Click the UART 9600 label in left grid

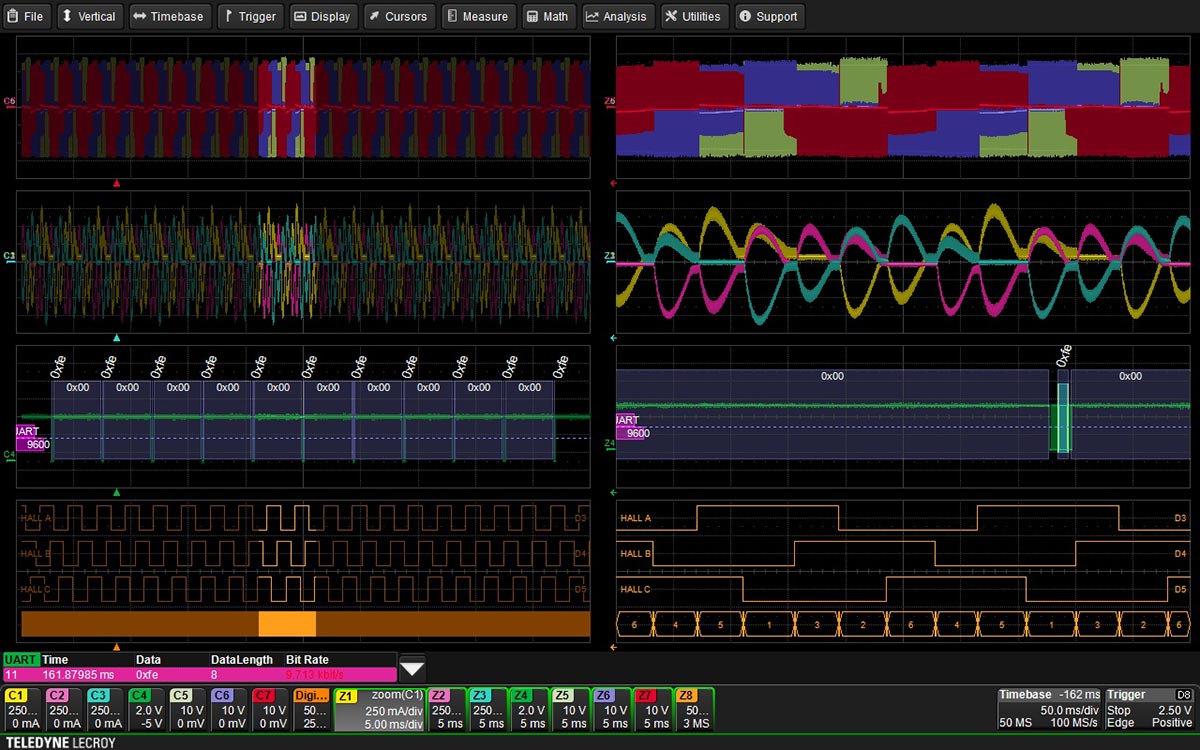coord(33,438)
